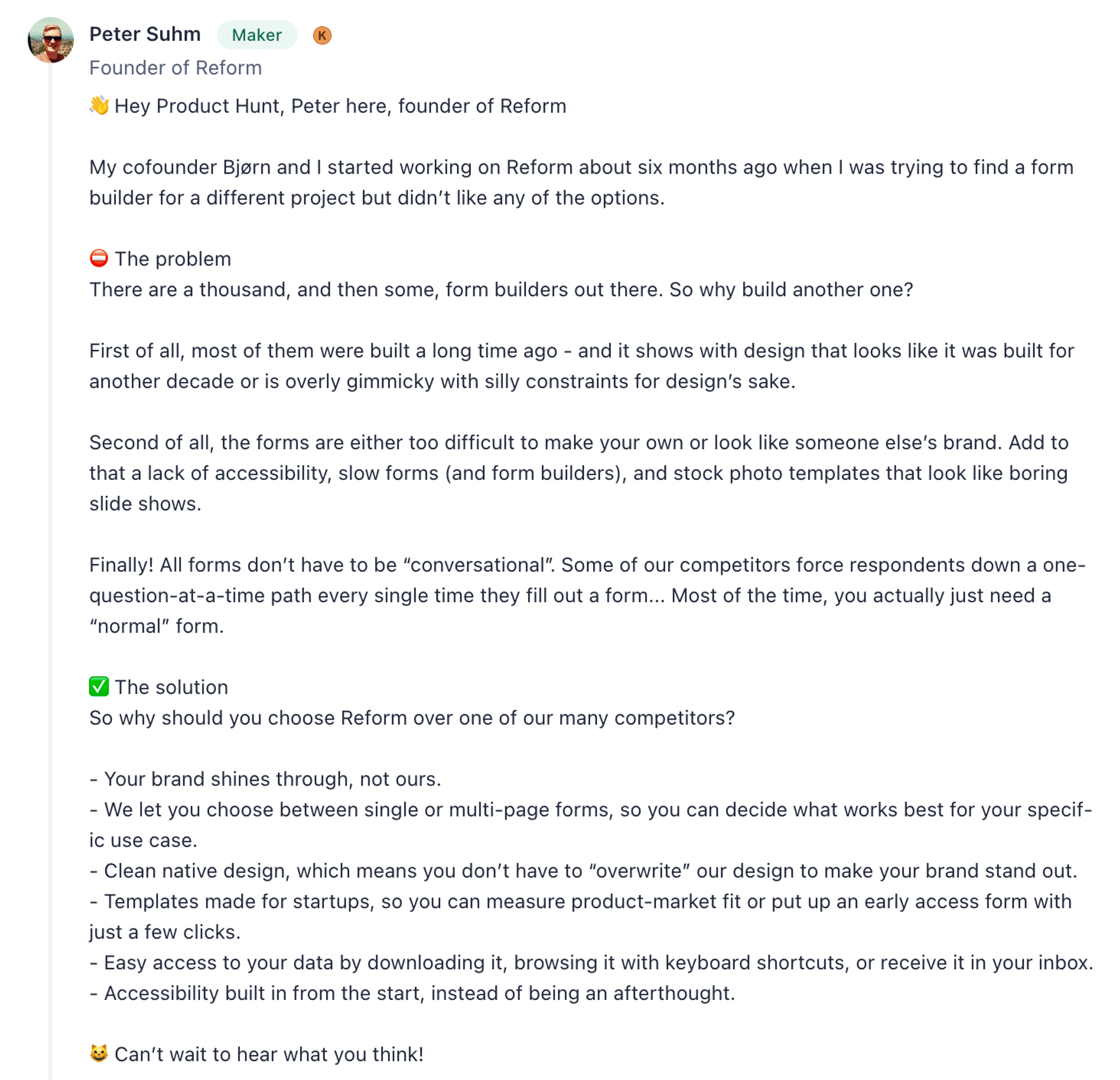
Task: Click Peter Suhm's profile avatar photo
Action: pyautogui.click(x=51, y=40)
